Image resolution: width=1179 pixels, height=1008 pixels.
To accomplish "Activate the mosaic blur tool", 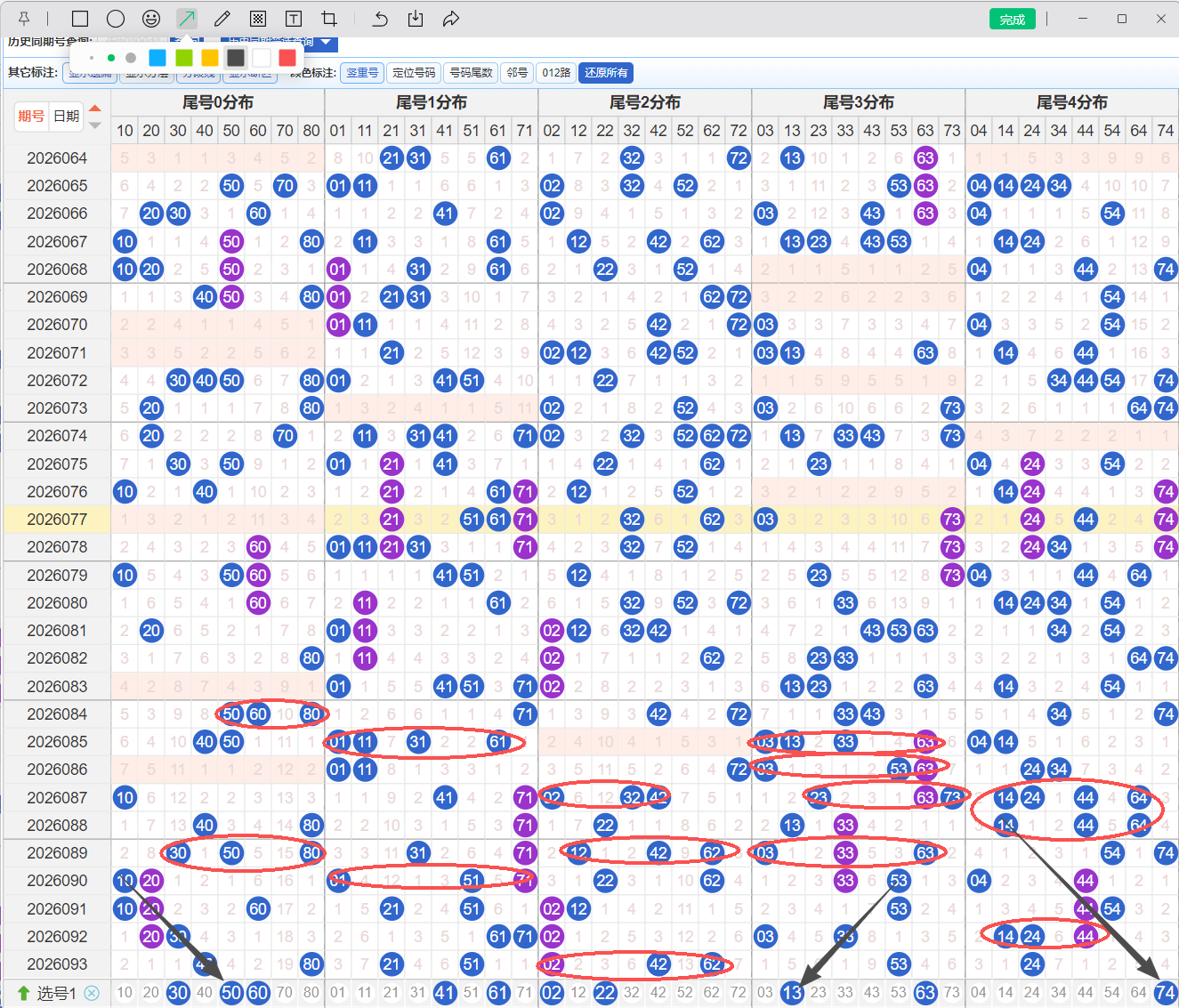I will (x=258, y=19).
